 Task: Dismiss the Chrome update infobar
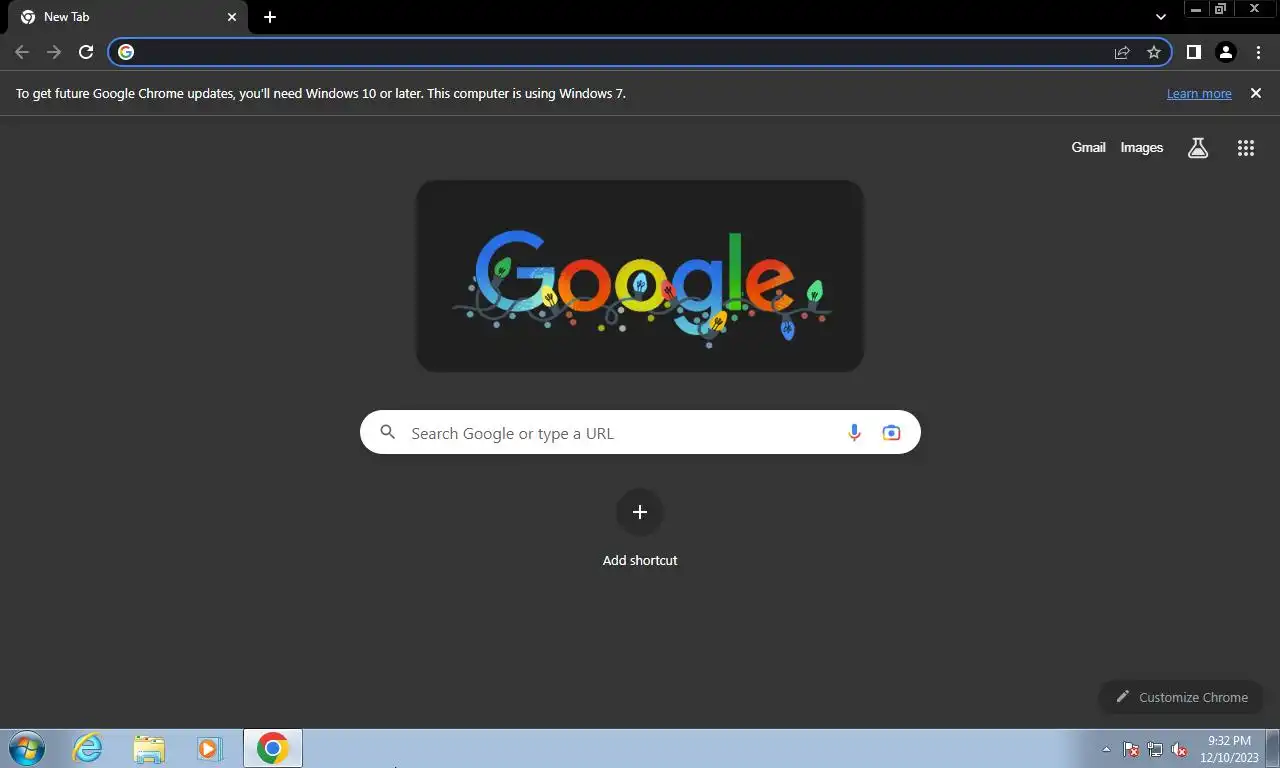click(1256, 93)
